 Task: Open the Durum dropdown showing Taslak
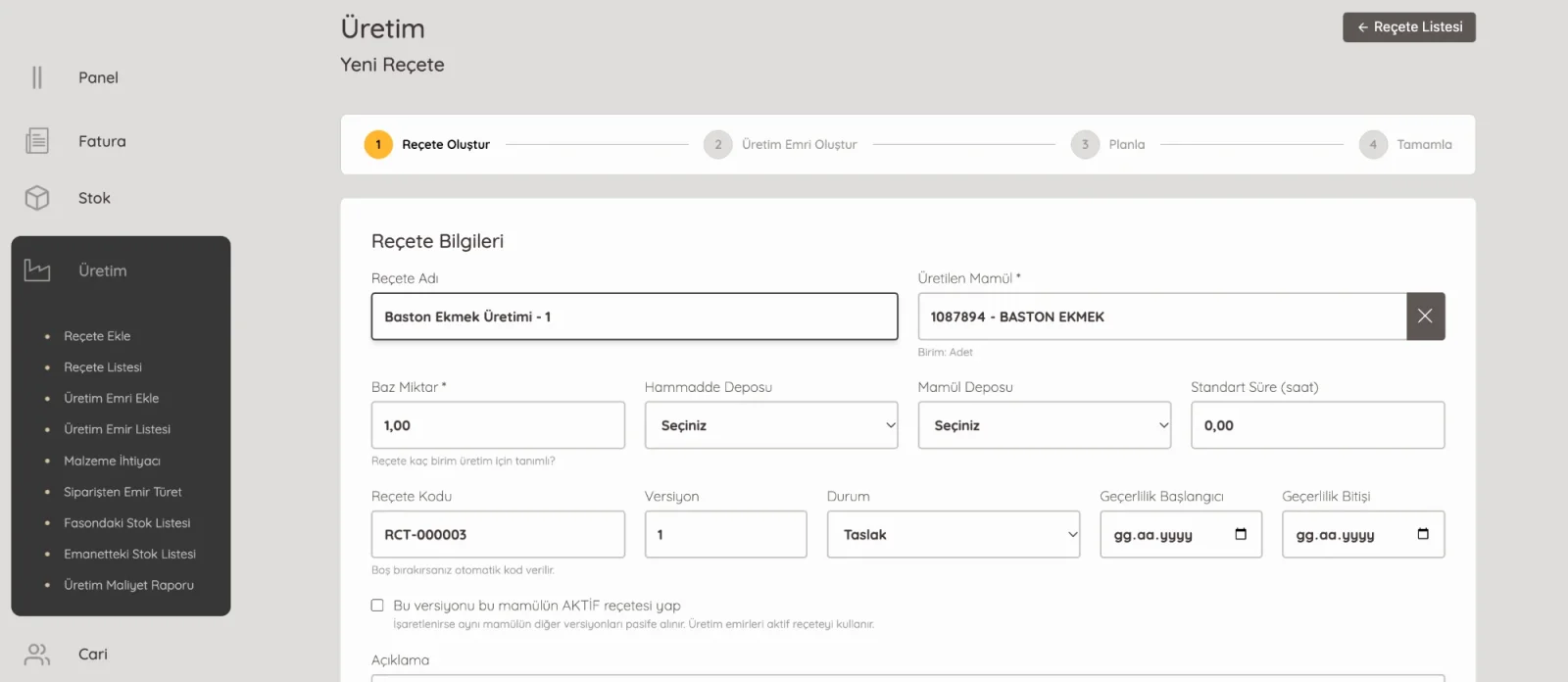[x=954, y=535]
